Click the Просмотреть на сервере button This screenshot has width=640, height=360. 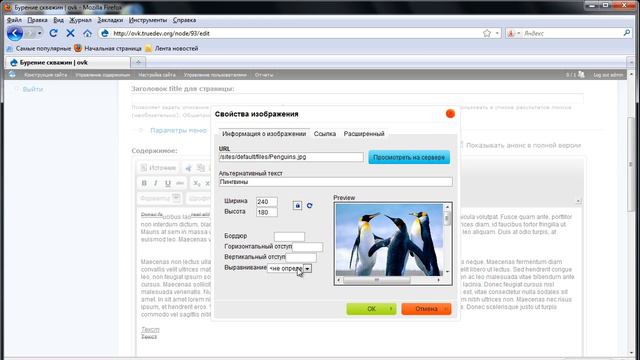[x=409, y=157]
